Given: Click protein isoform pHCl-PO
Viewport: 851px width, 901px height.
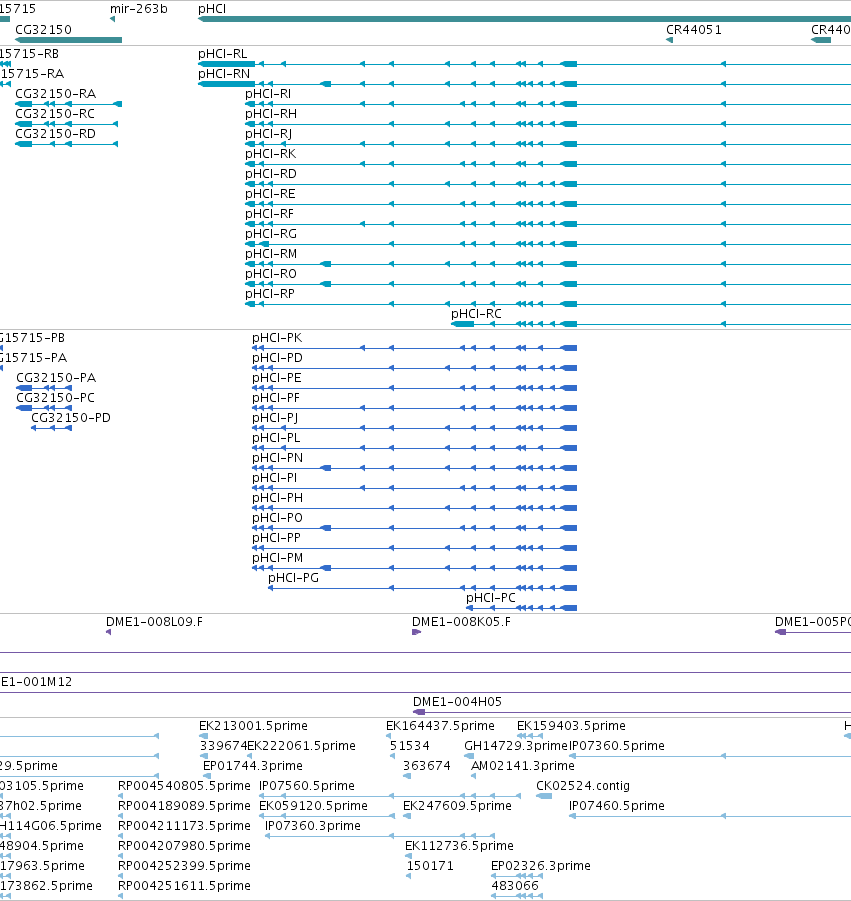Looking at the screenshot, I should point(278,518).
